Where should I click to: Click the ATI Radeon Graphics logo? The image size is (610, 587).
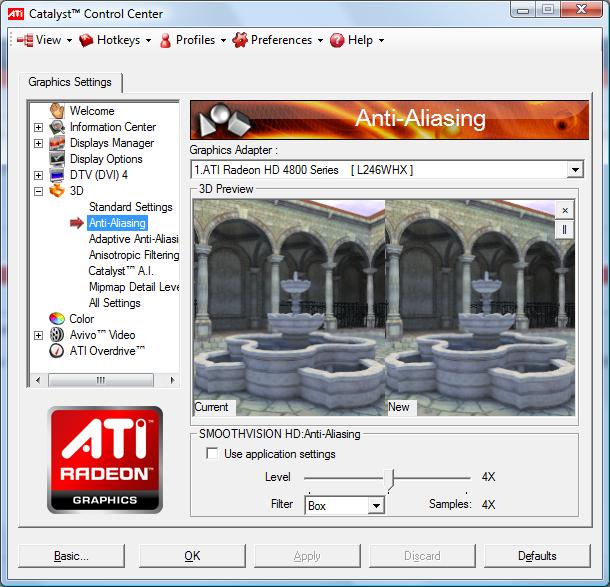coord(105,460)
